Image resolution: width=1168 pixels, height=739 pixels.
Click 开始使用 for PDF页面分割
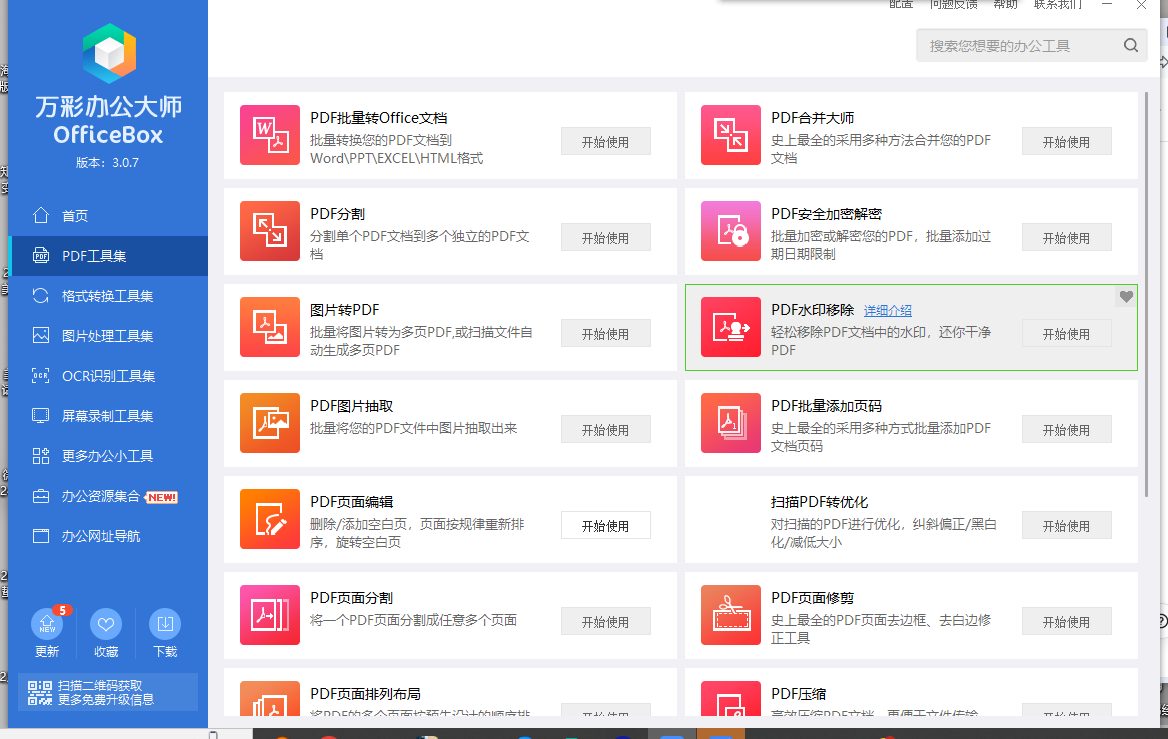click(x=606, y=622)
